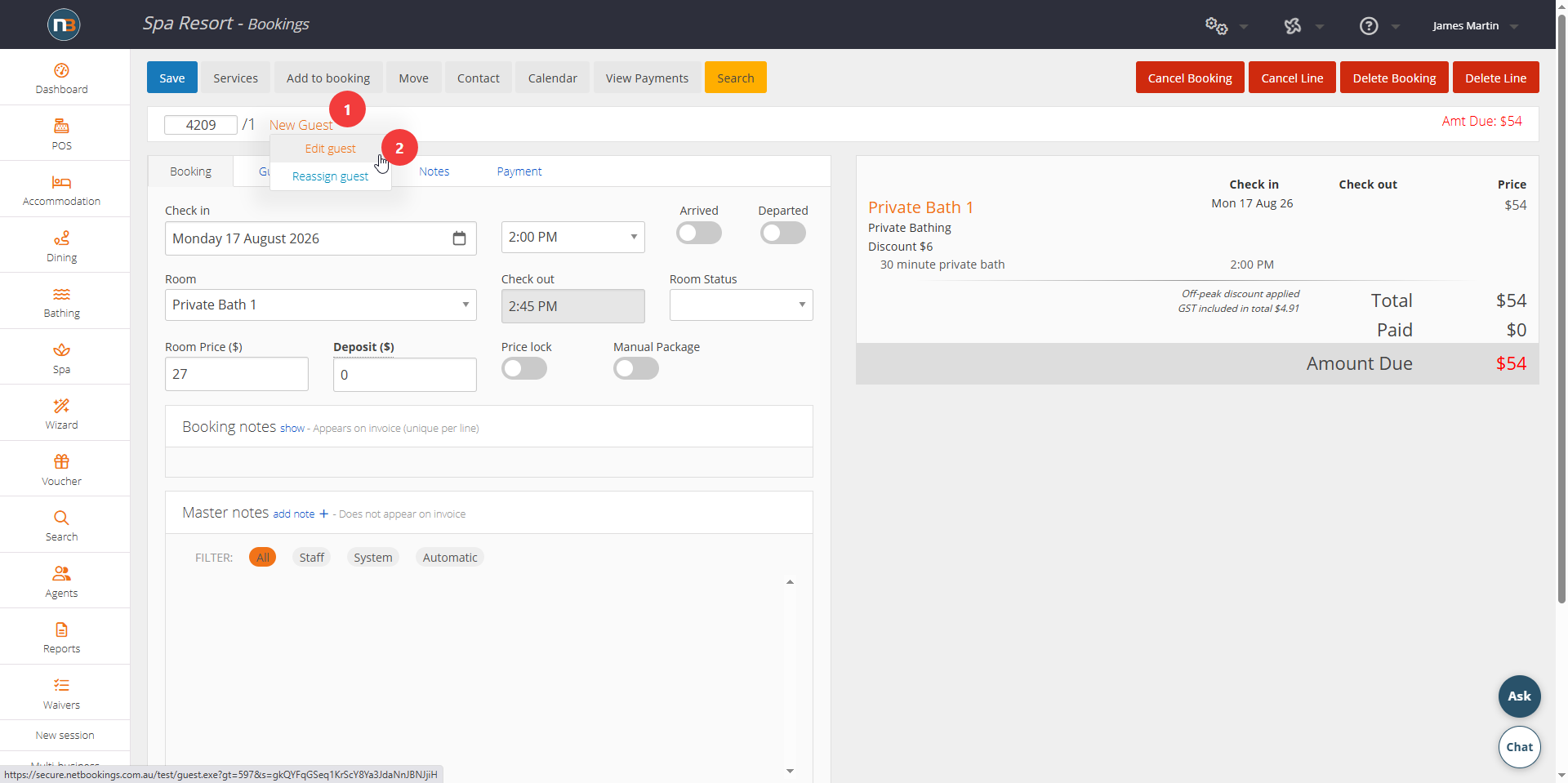This screenshot has height=783, width=1568.
Task: Open the New Guest dropdown link
Action: pos(301,125)
